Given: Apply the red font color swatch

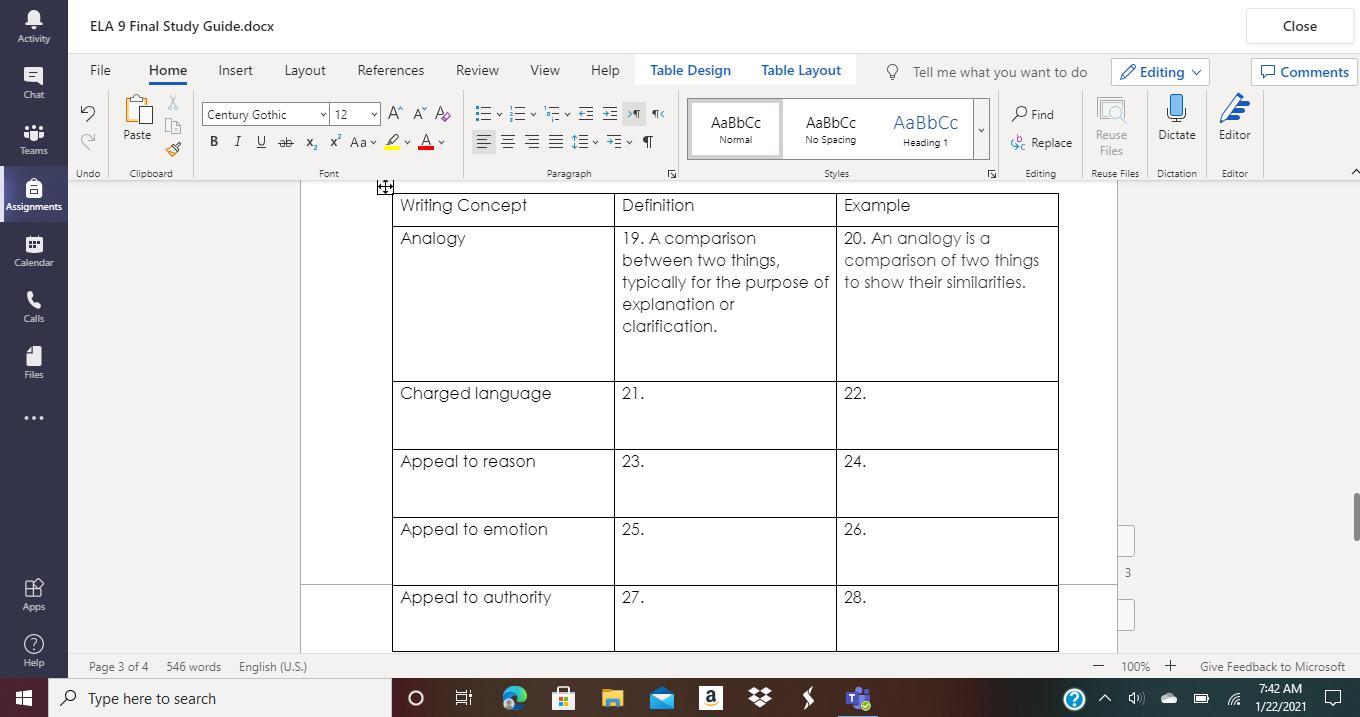Looking at the screenshot, I should pyautogui.click(x=426, y=142).
